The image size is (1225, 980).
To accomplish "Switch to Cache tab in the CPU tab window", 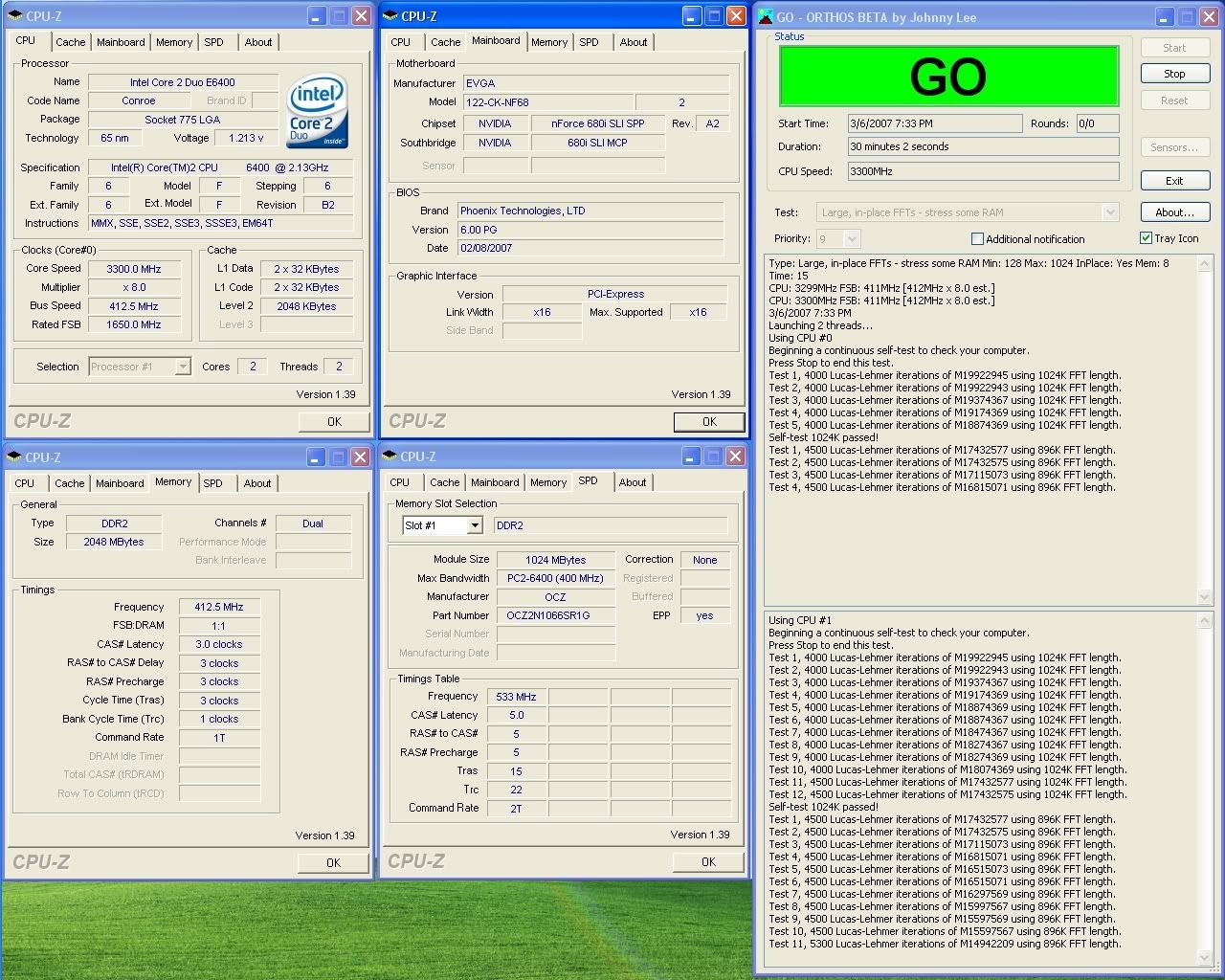I will click(x=70, y=42).
